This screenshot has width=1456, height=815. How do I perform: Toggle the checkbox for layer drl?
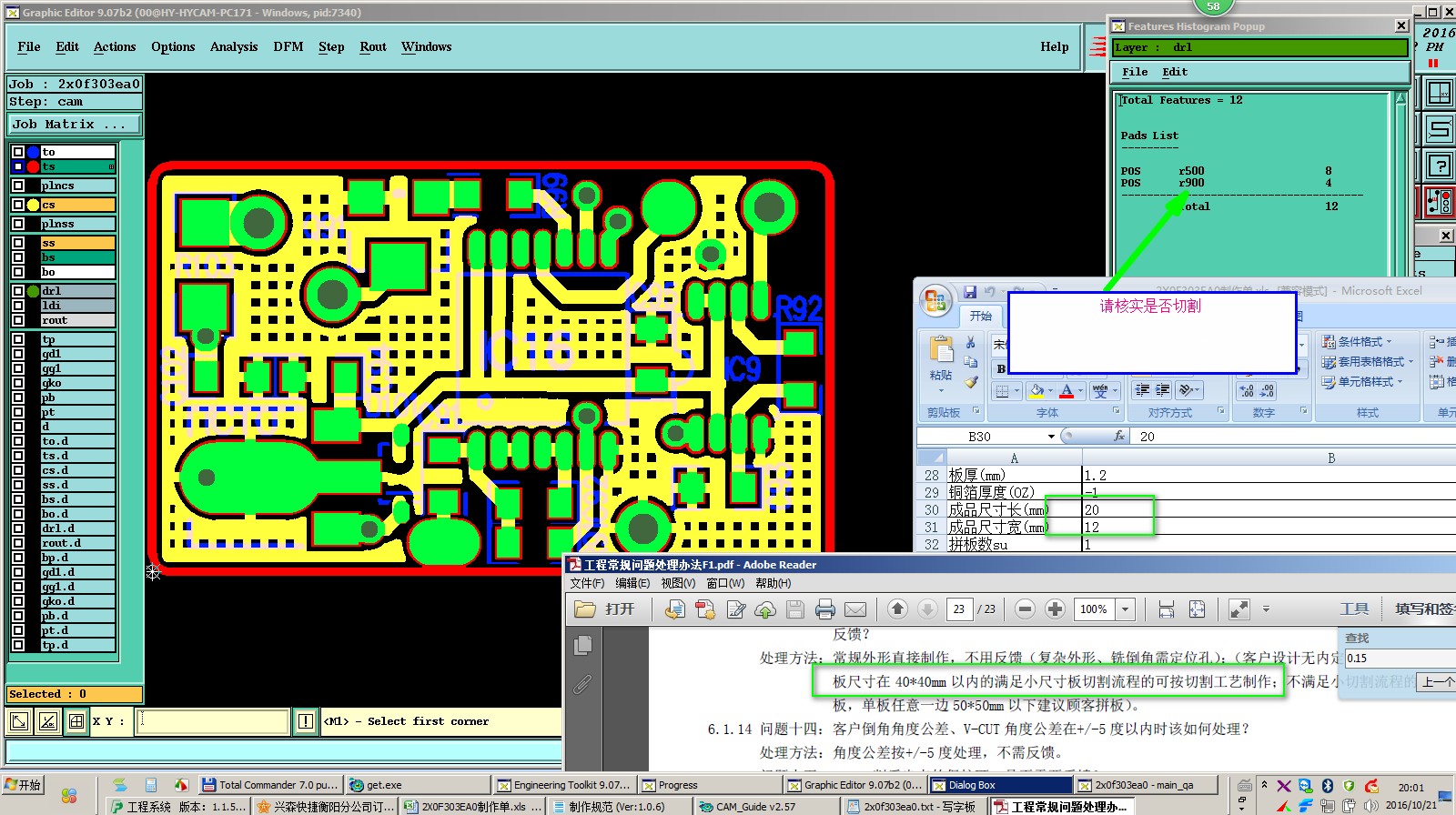(x=17, y=291)
